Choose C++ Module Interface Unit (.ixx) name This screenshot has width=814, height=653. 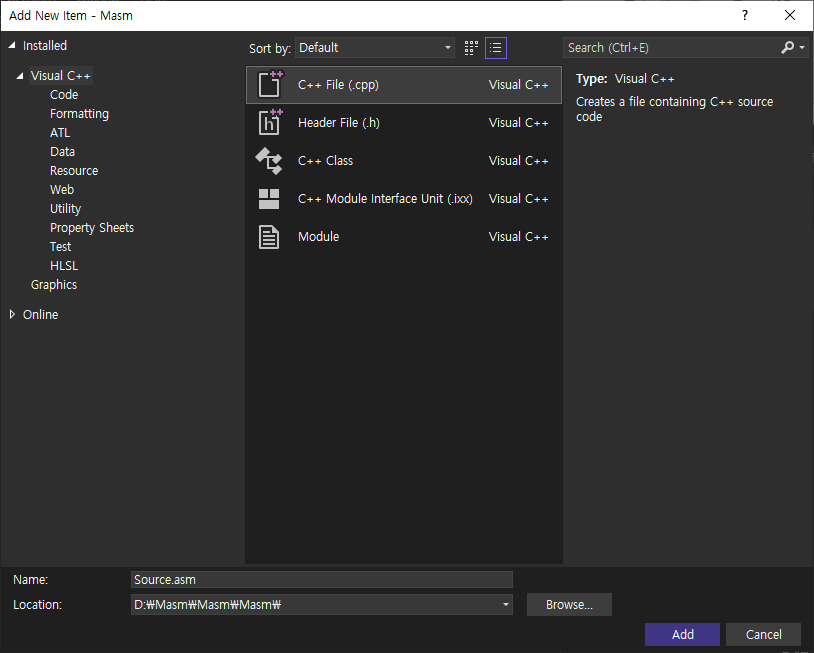click(x=385, y=199)
